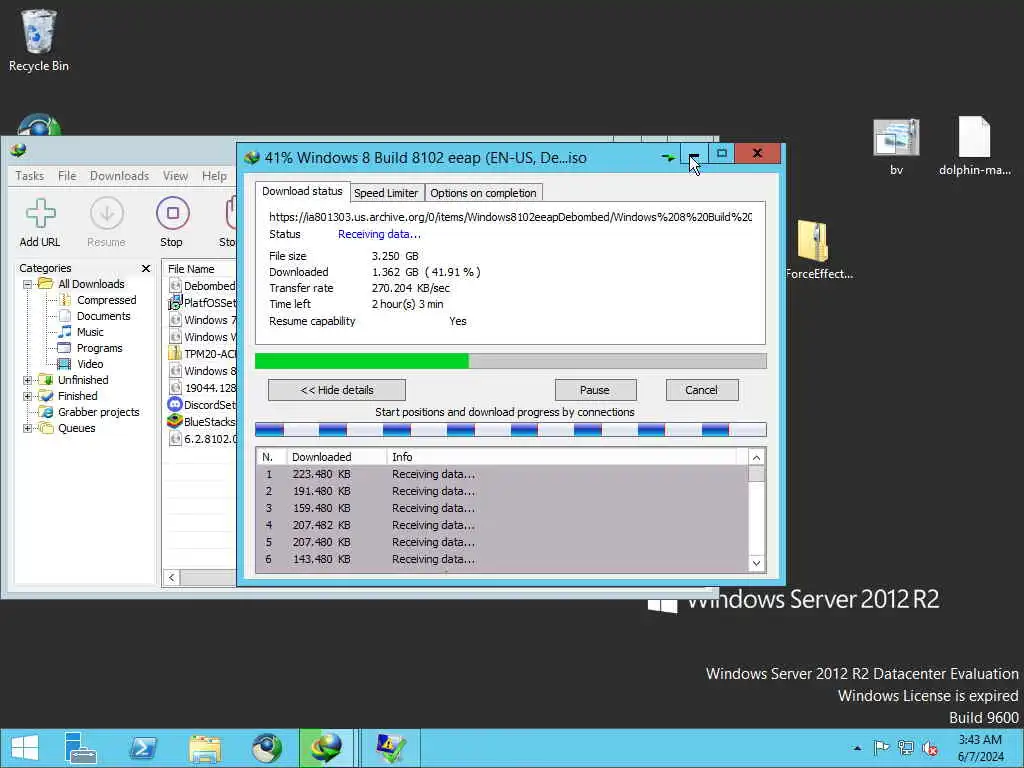
Task: Select the 6.2.8102.0 file in list
Action: click(202, 439)
